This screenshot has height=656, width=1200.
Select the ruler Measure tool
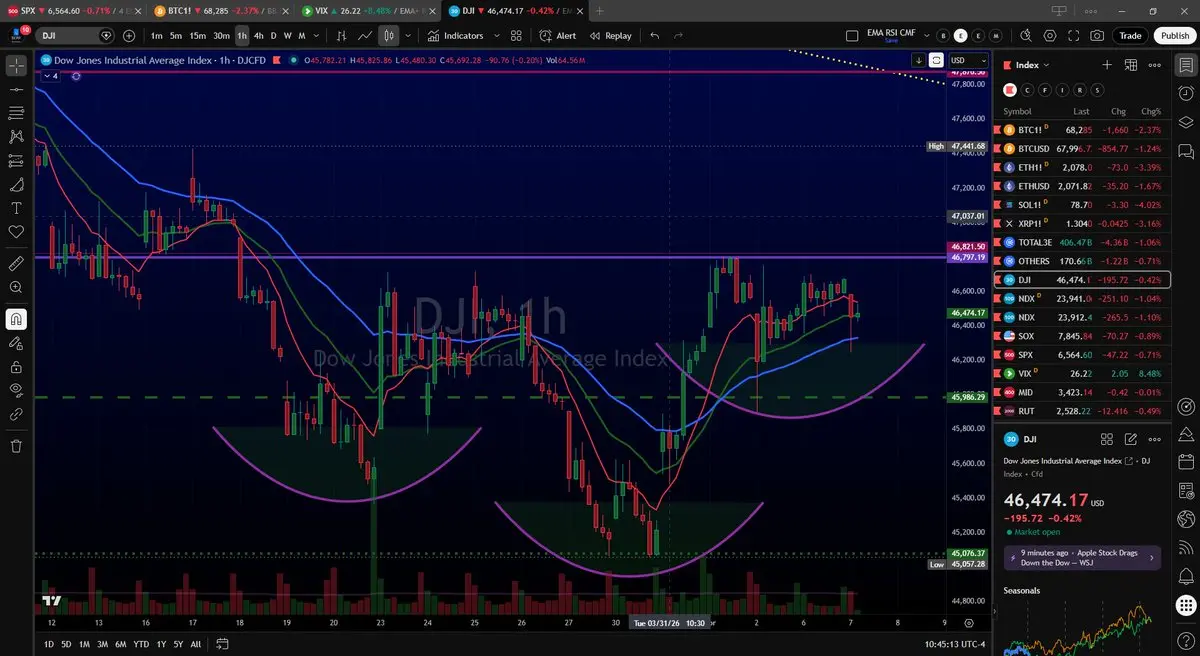point(16,264)
